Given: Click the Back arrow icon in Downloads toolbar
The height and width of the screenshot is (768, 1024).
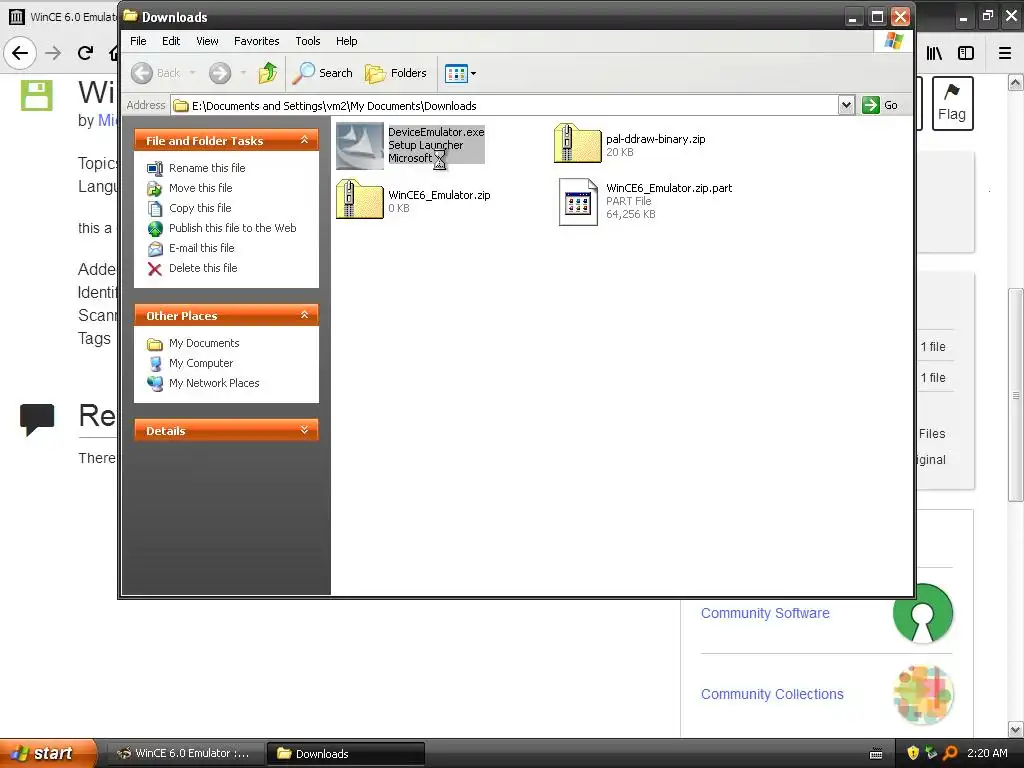Looking at the screenshot, I should [x=142, y=73].
